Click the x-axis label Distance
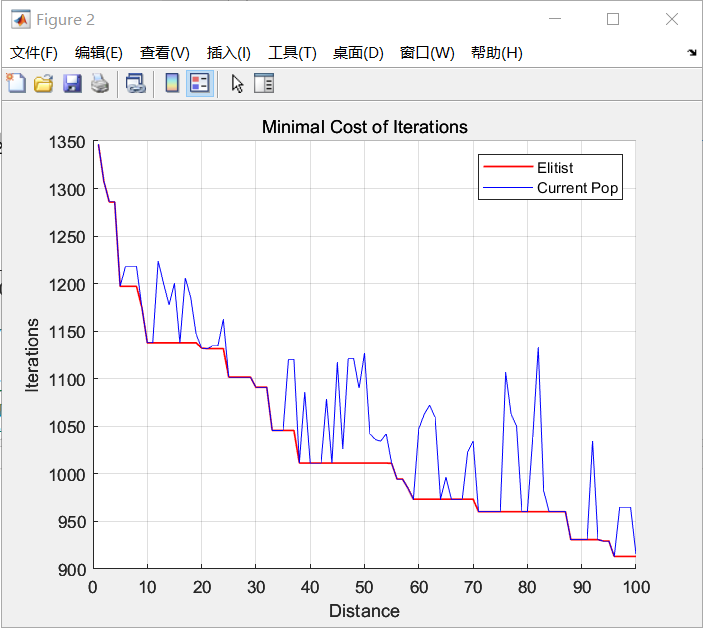703x628 pixels. [364, 611]
